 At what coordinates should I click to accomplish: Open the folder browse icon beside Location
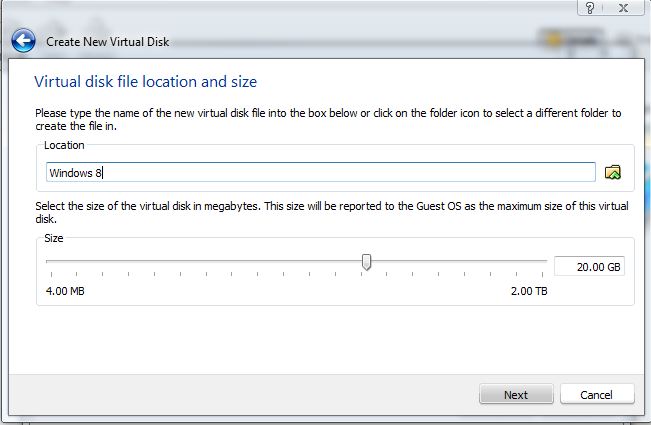(x=614, y=172)
